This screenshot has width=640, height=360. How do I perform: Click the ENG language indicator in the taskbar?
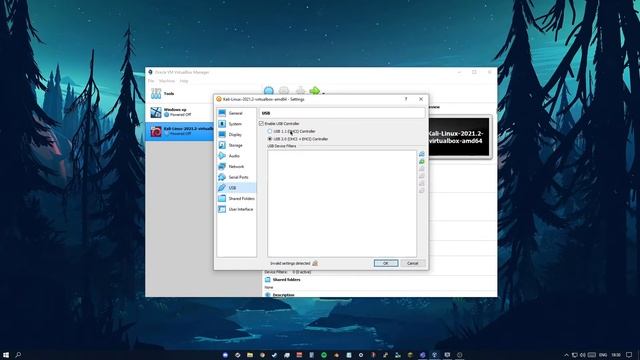pos(603,355)
